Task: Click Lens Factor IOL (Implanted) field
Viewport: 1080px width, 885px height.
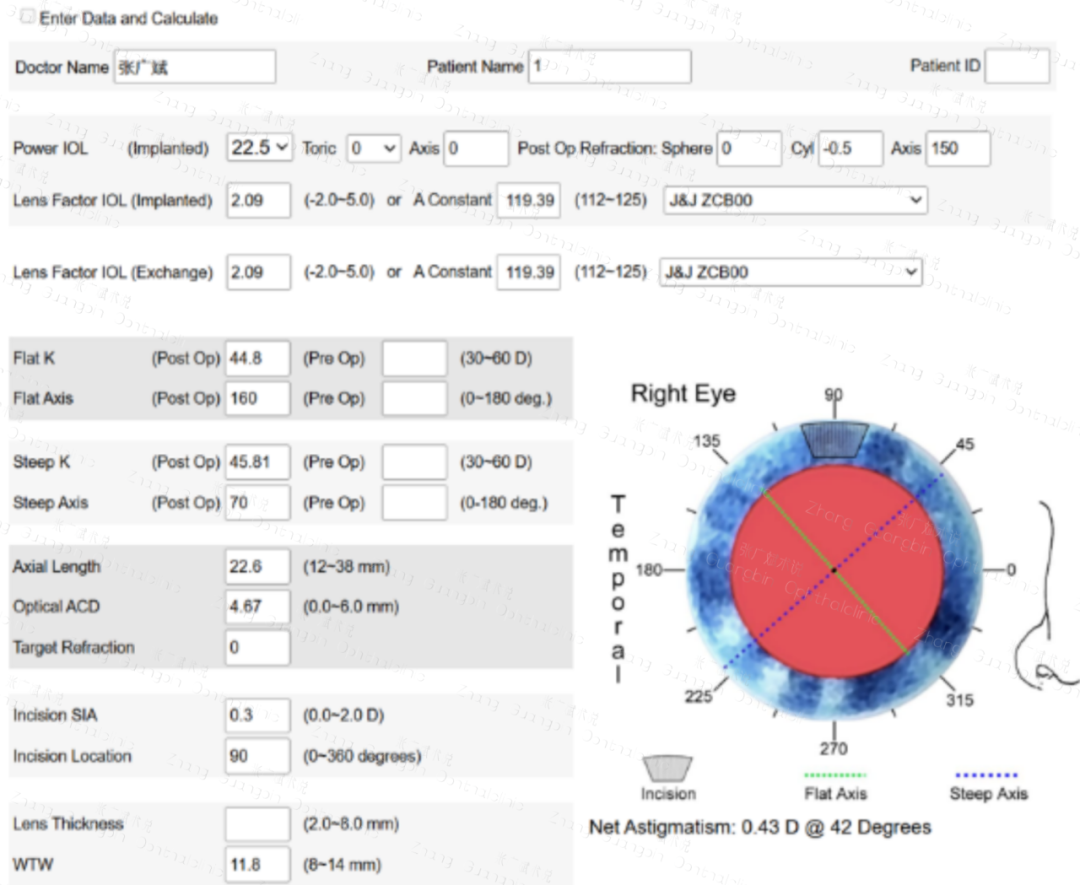Action: click(258, 200)
